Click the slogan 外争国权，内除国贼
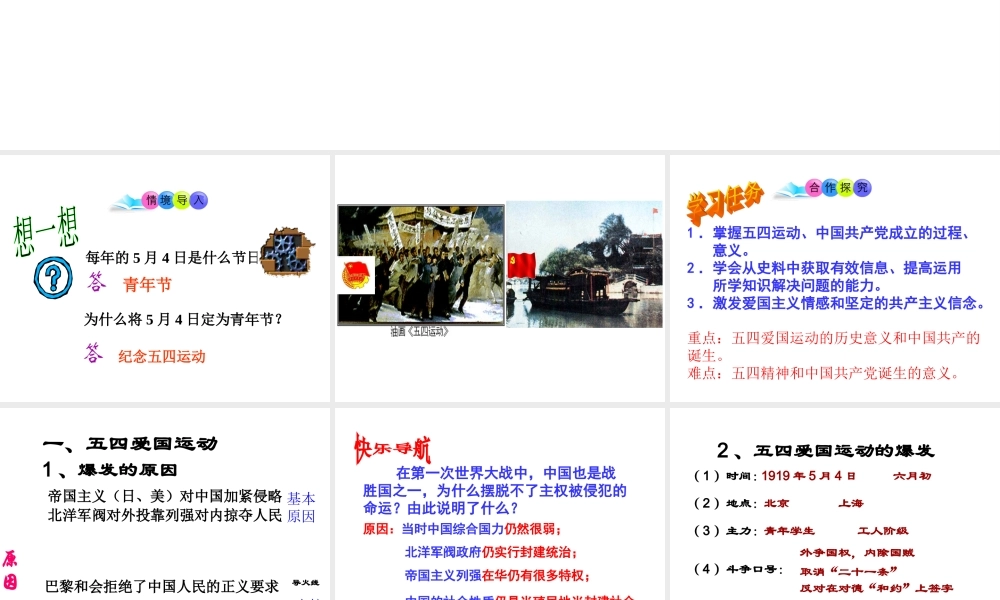Screen dimensions: 1000x600 [857, 553]
